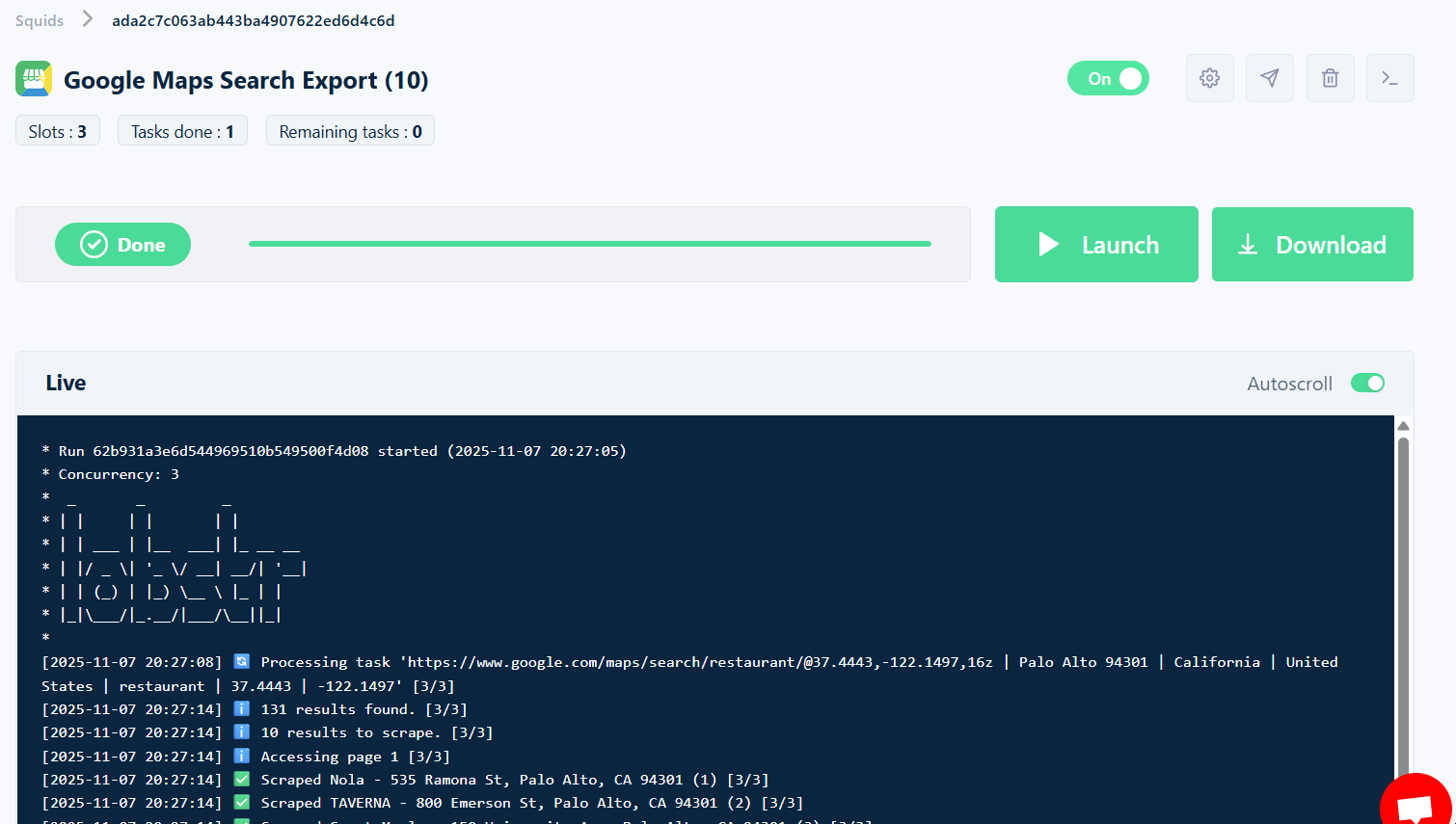Launch the Google Maps scraper

point(1096,244)
